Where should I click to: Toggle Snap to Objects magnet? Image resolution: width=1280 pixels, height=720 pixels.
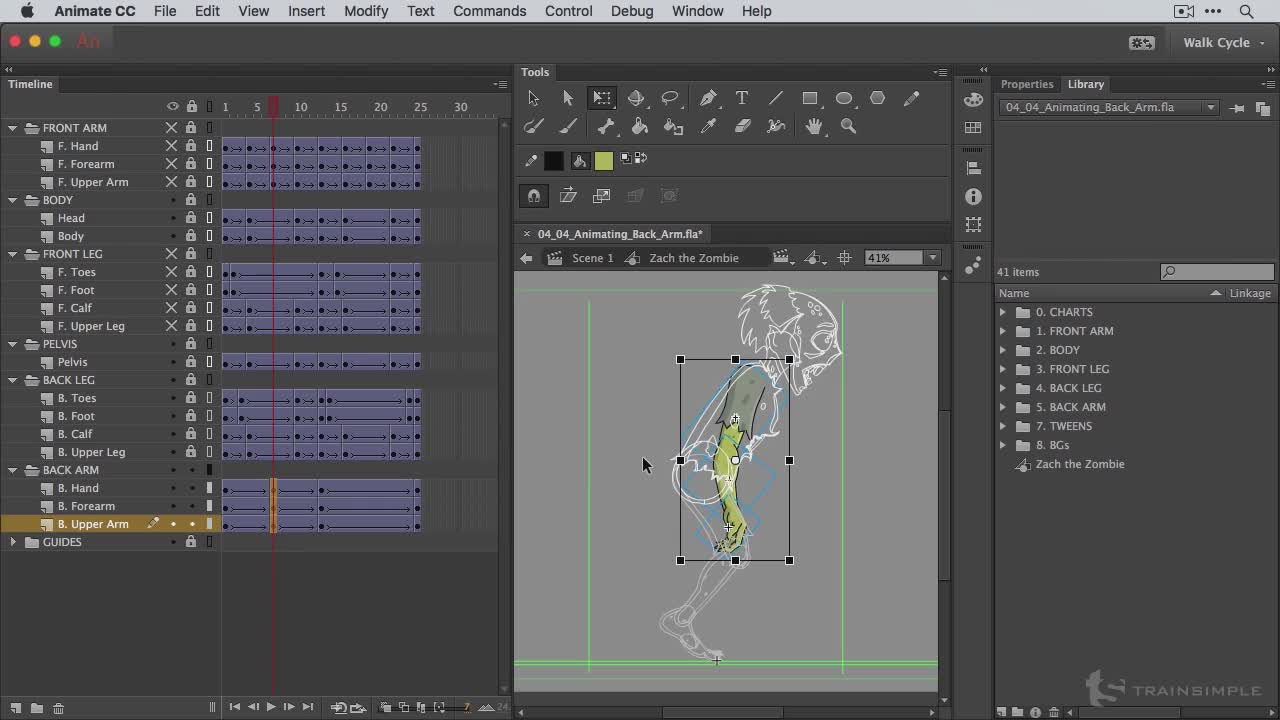(534, 196)
